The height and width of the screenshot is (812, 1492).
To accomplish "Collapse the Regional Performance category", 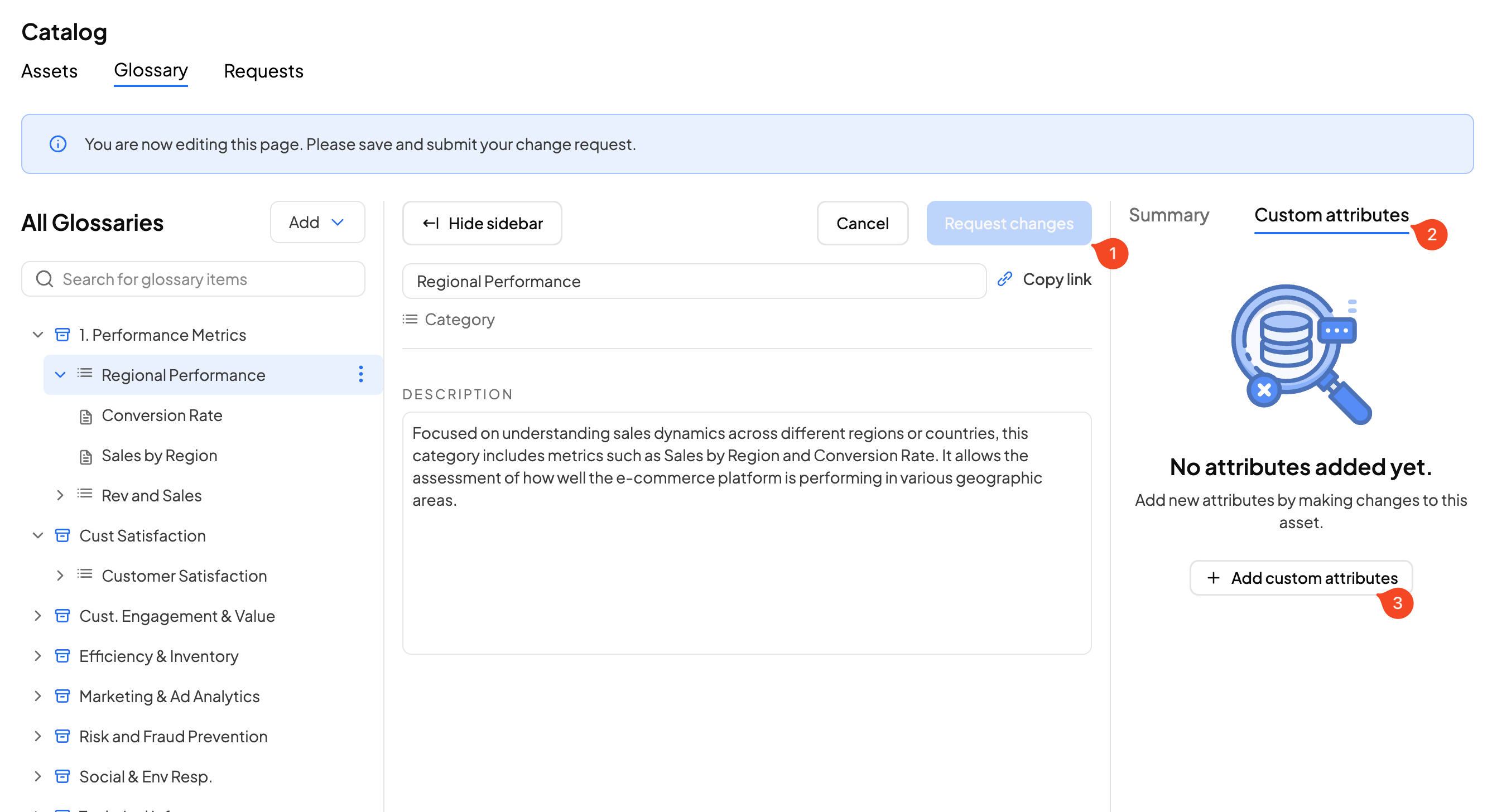I will pyautogui.click(x=60, y=374).
